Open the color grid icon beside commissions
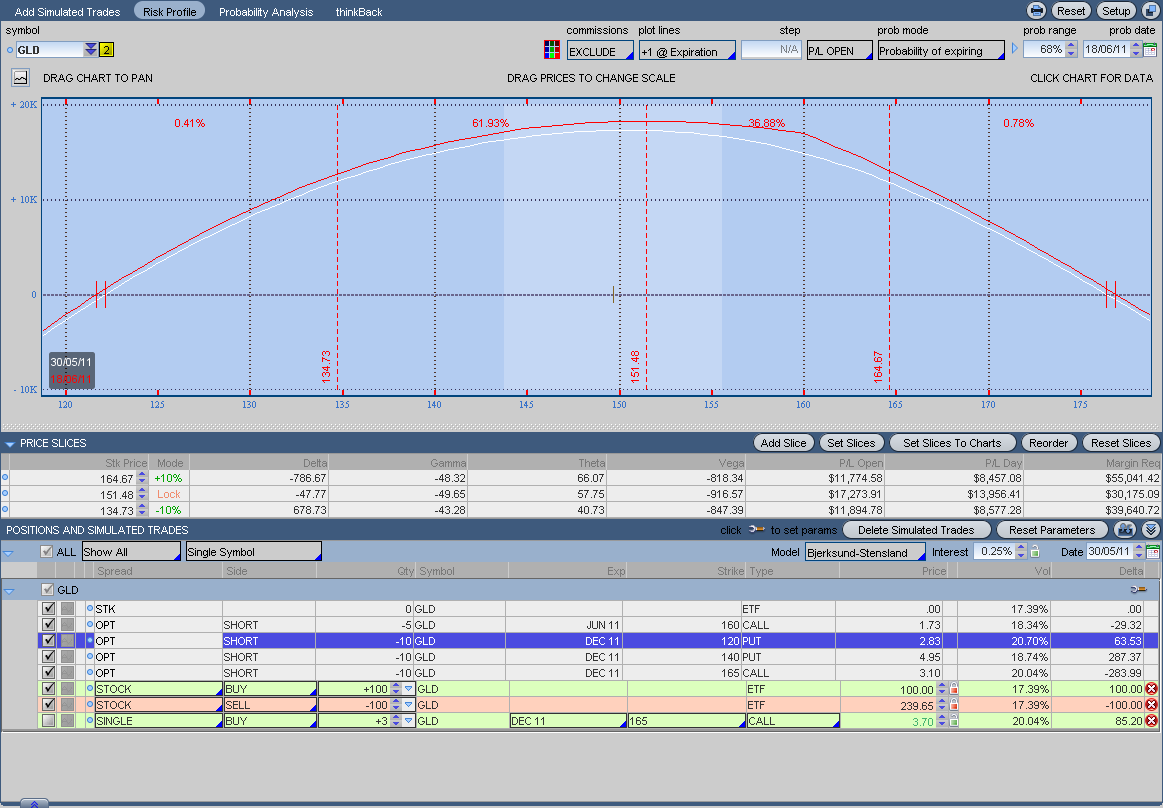The image size is (1163, 808). click(551, 50)
